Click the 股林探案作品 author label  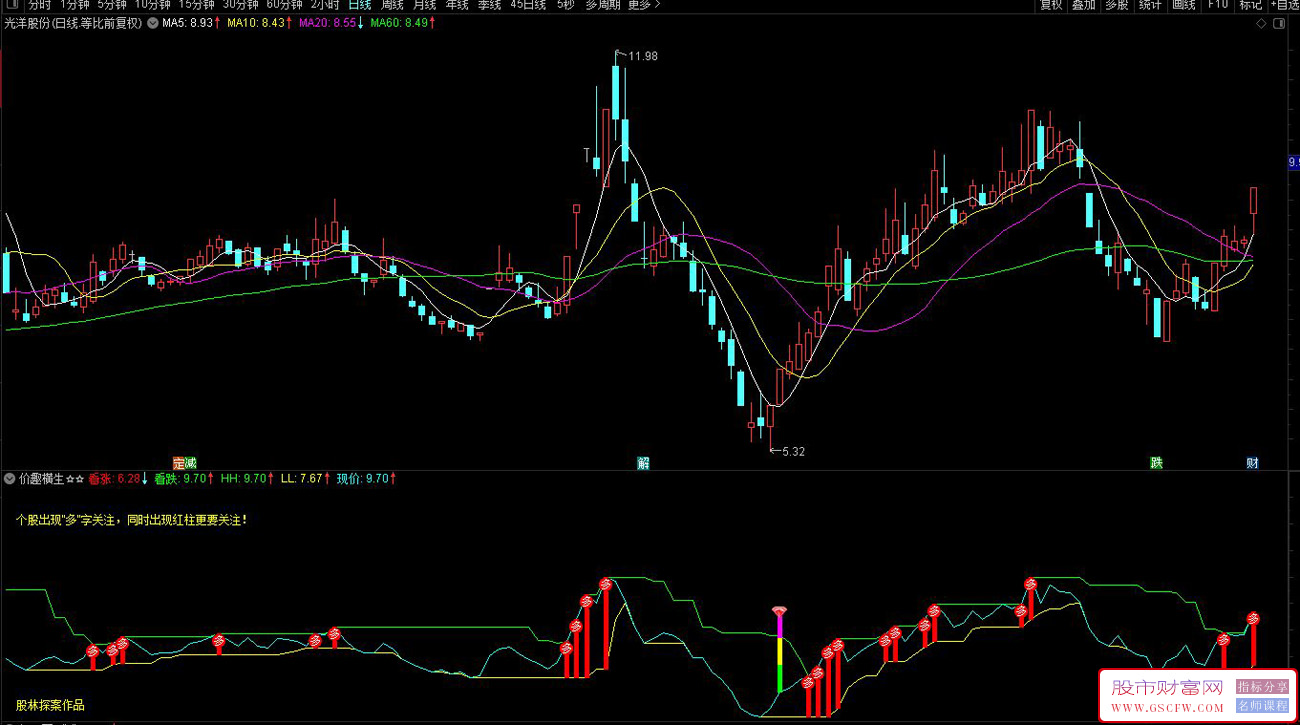click(50, 705)
